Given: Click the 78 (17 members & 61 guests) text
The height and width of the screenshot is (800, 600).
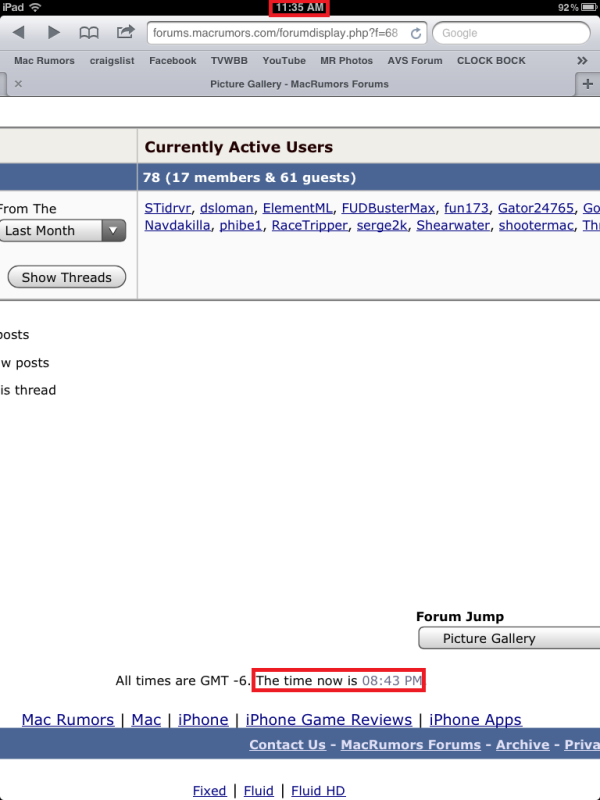Looking at the screenshot, I should point(249,178).
